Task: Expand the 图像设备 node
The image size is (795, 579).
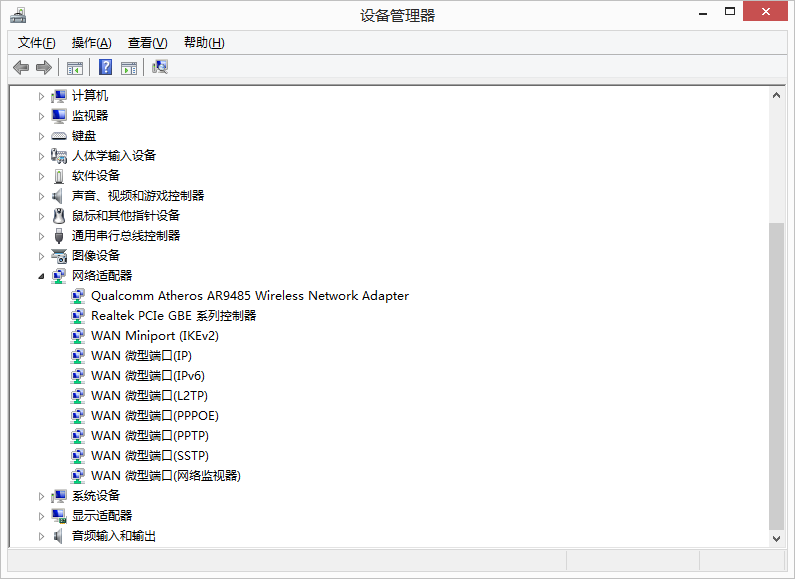Action: (41, 257)
